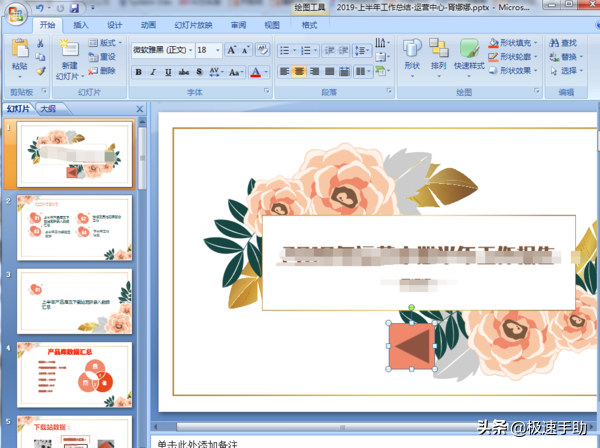Increase list indent level
This screenshot has width=600, height=448.
[x=344, y=51]
